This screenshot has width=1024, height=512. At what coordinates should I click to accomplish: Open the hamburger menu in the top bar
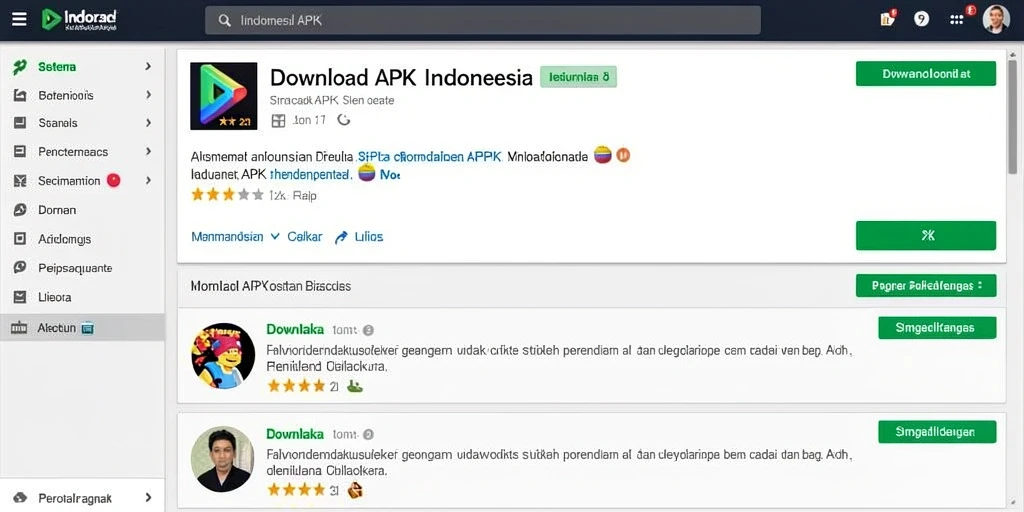point(20,20)
